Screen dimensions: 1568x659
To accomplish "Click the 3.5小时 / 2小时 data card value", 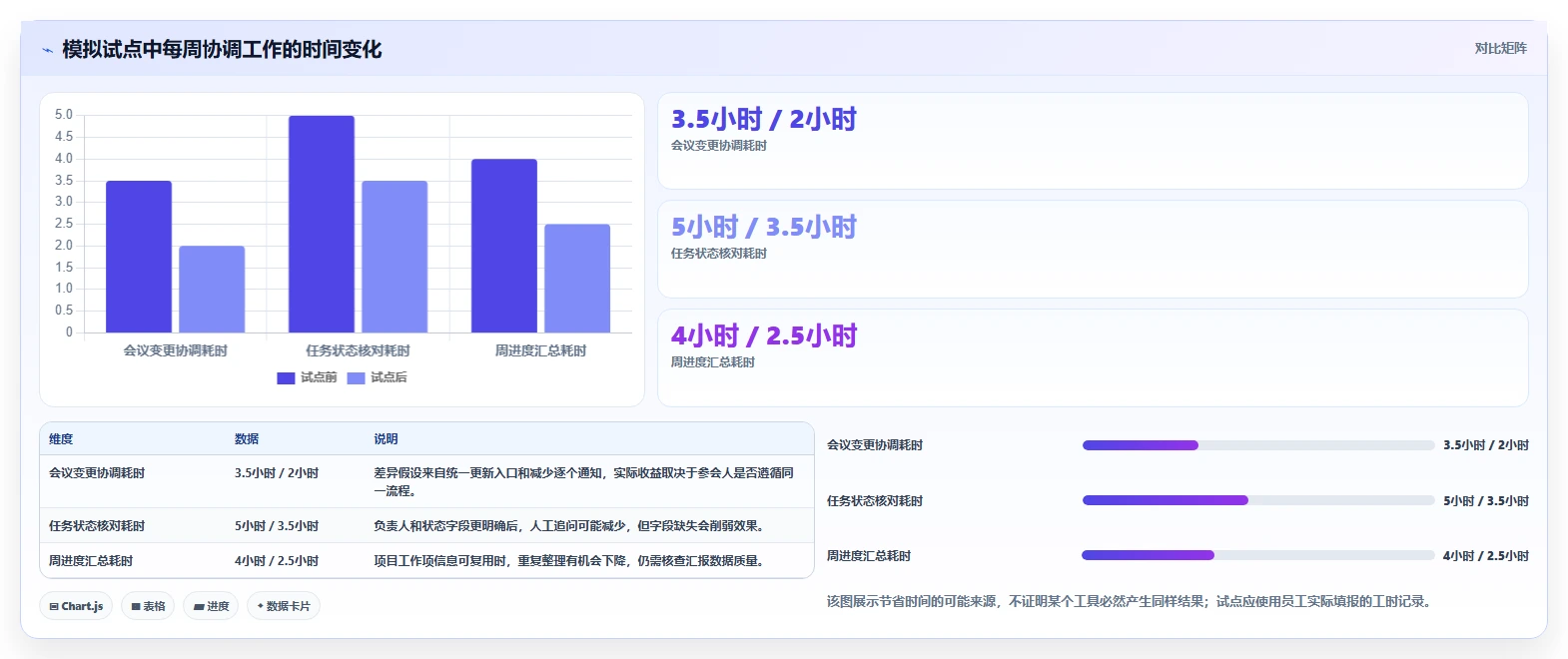I will click(763, 120).
